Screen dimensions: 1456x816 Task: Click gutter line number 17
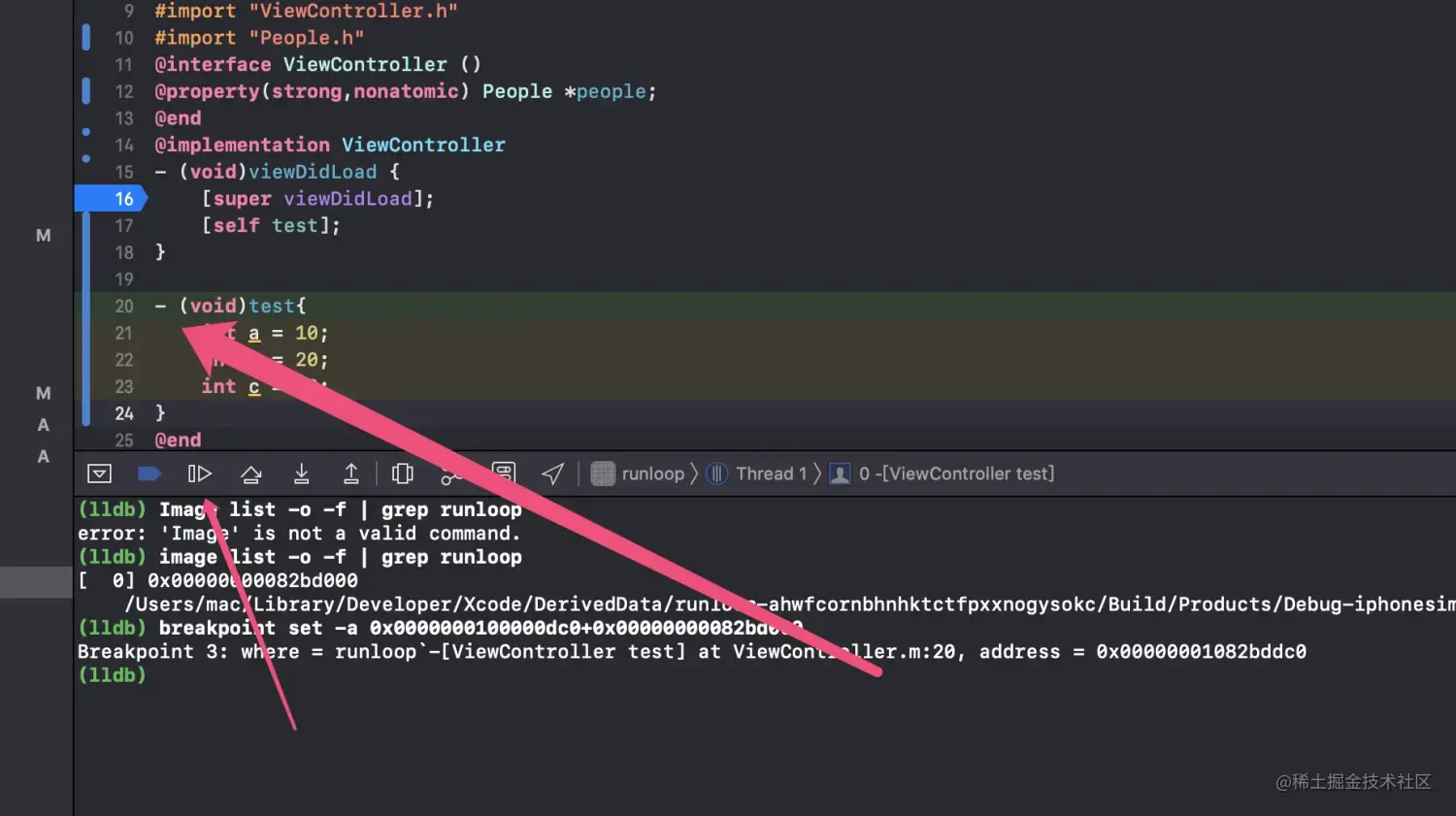(x=123, y=225)
